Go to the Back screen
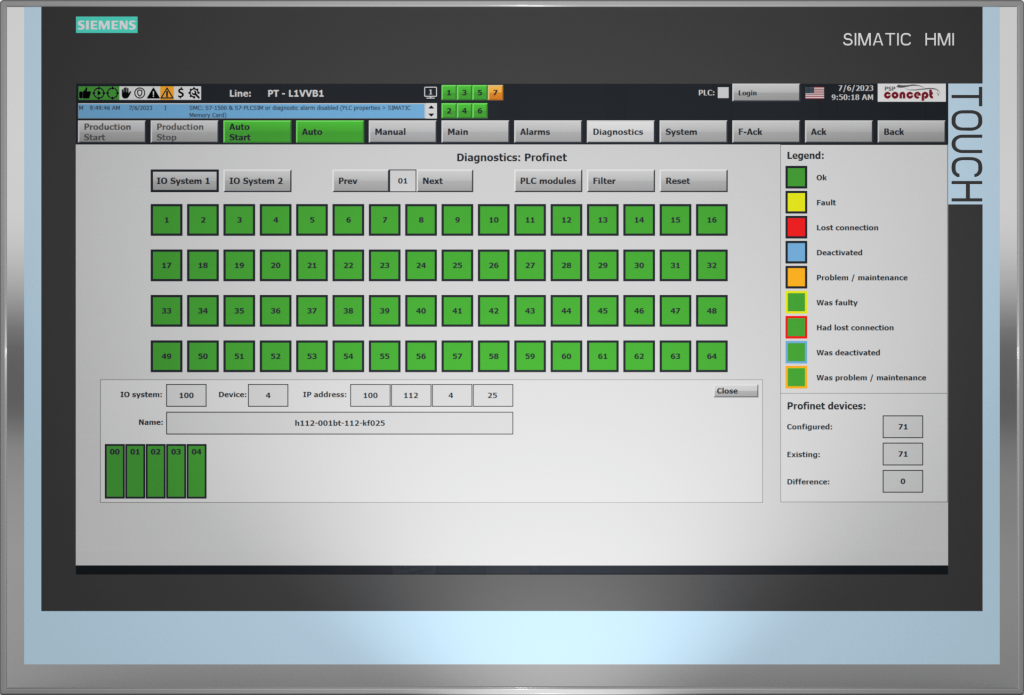 (911, 132)
